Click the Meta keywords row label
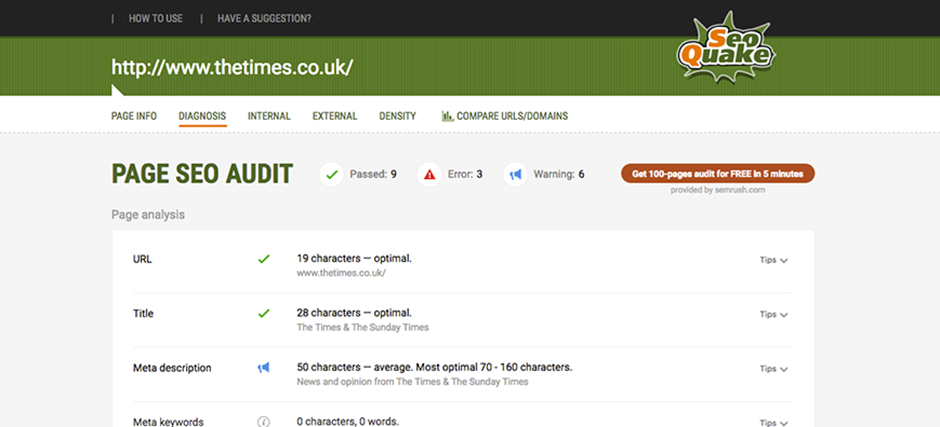 pyautogui.click(x=168, y=422)
